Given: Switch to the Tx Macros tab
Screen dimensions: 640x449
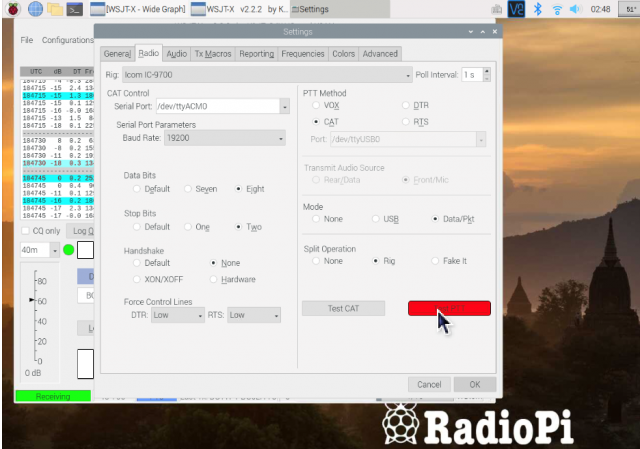Looking at the screenshot, I should pyautogui.click(x=213, y=54).
